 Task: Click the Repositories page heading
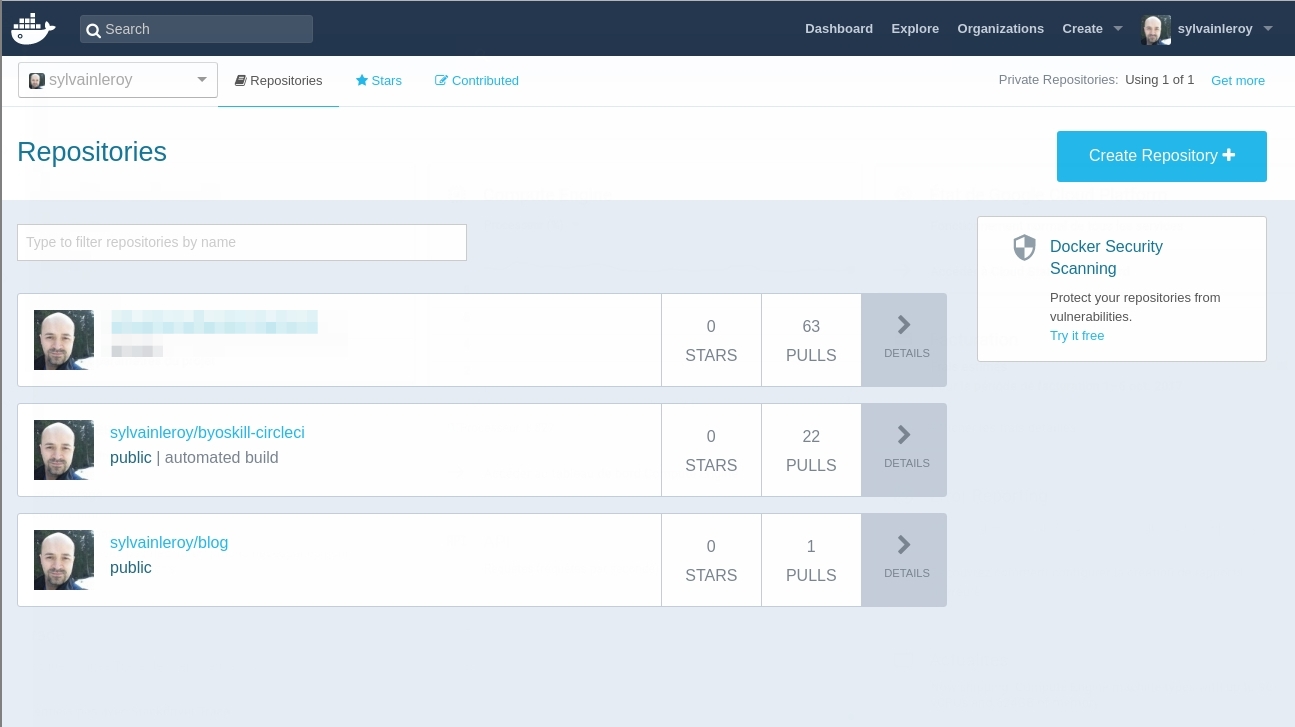[92, 152]
